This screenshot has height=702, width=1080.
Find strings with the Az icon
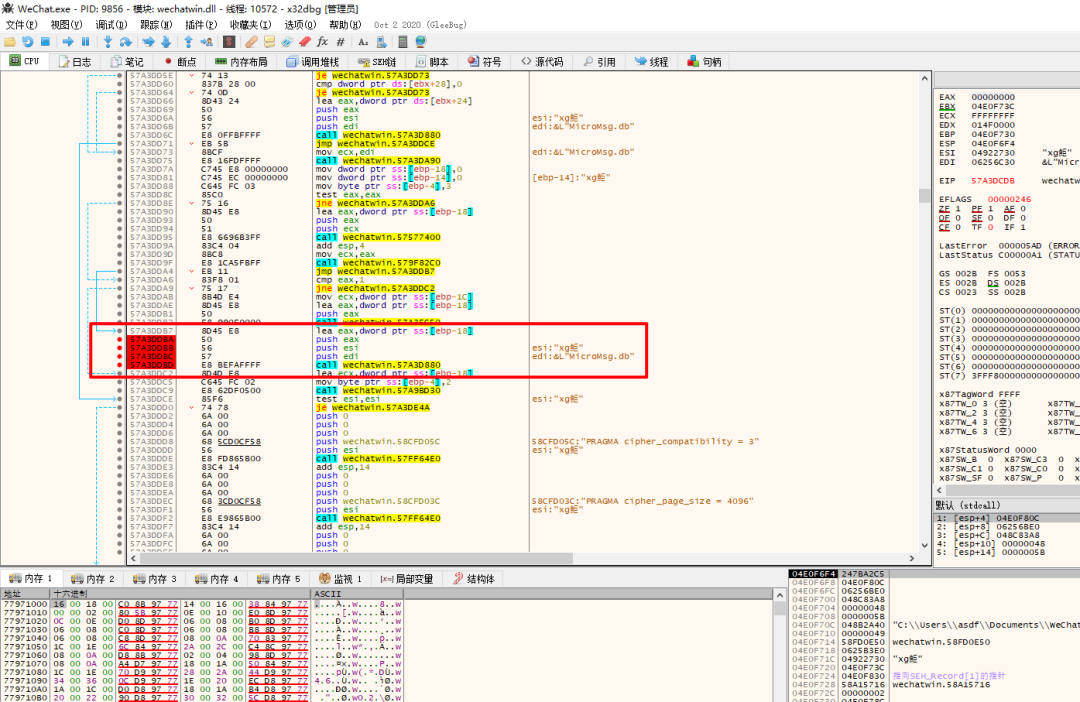coord(363,42)
